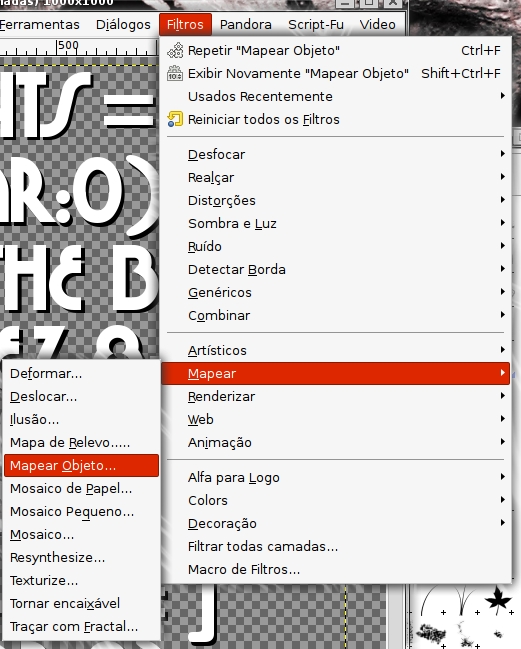Expand the Artísticos submenu

point(335,350)
